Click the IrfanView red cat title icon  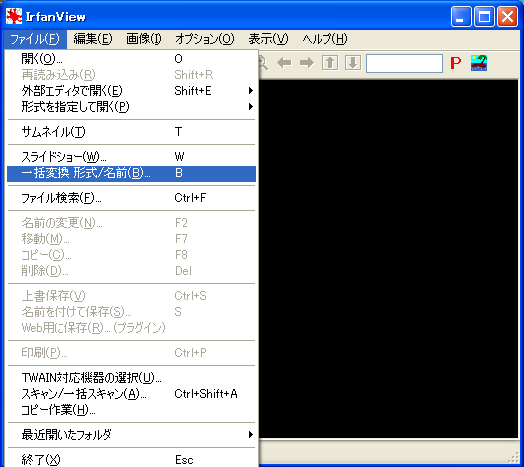point(14,16)
